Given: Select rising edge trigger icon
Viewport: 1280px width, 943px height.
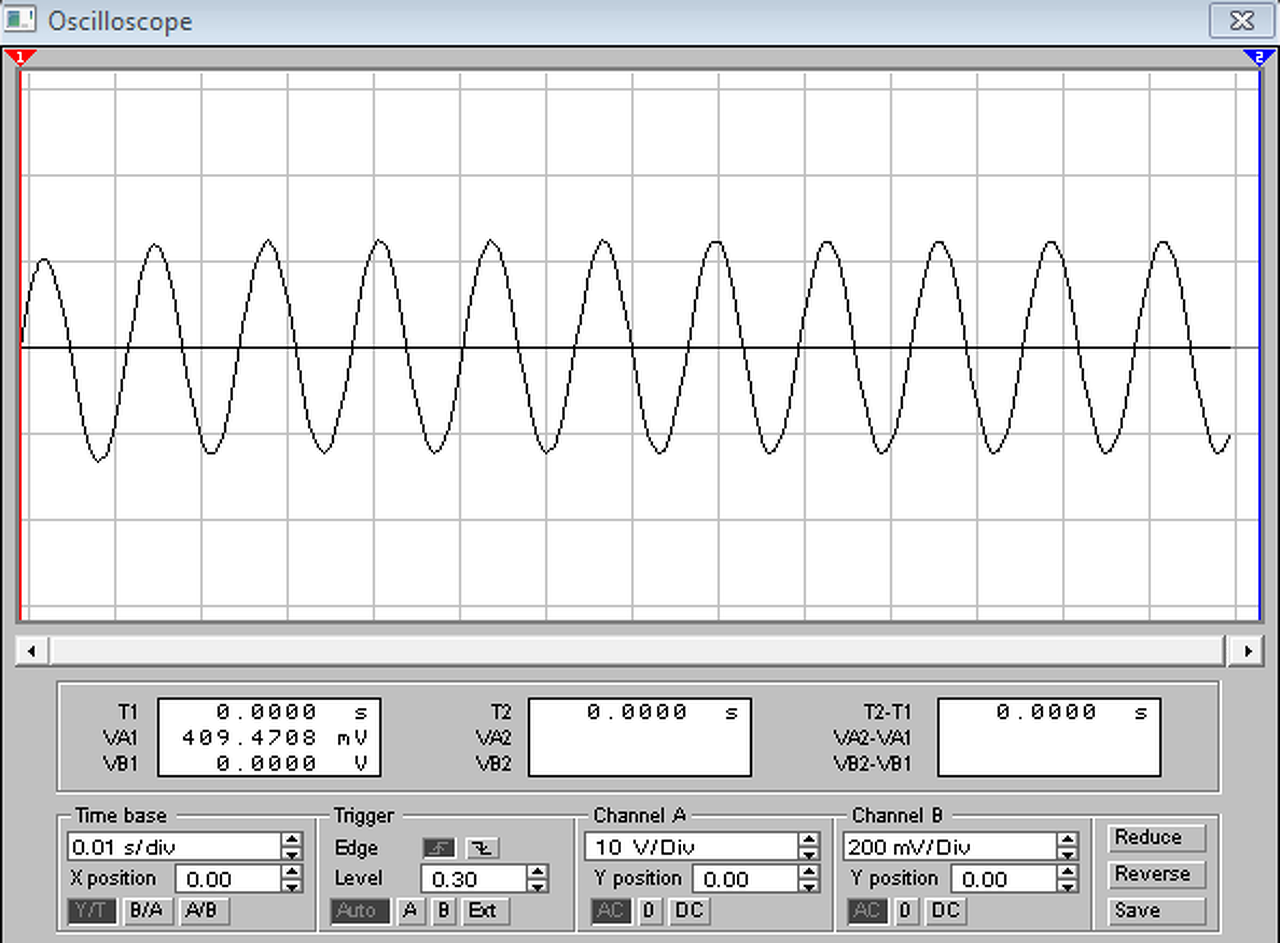Looking at the screenshot, I should [x=439, y=848].
